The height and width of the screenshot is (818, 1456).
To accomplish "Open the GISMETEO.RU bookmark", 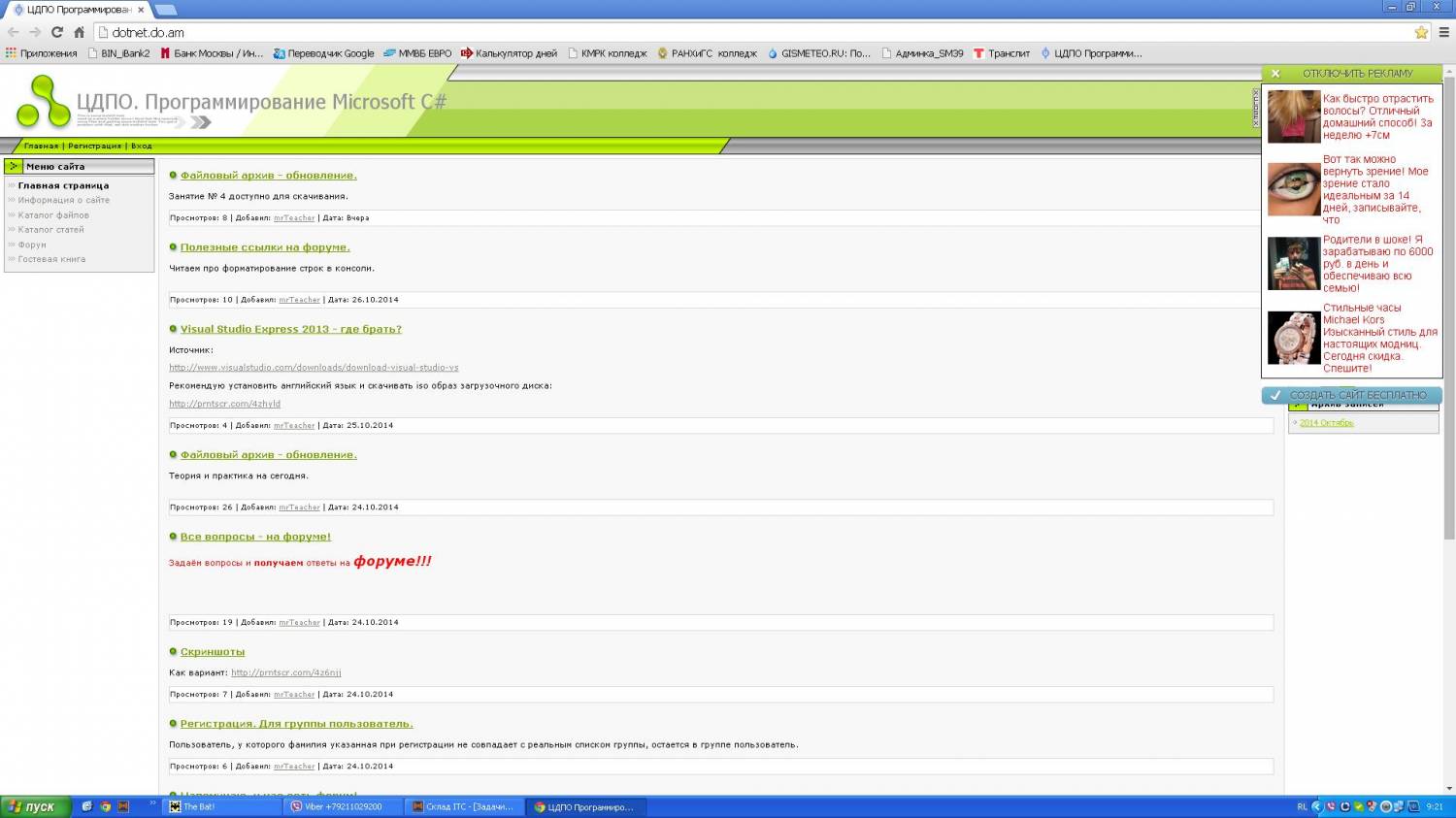I will tap(819, 53).
